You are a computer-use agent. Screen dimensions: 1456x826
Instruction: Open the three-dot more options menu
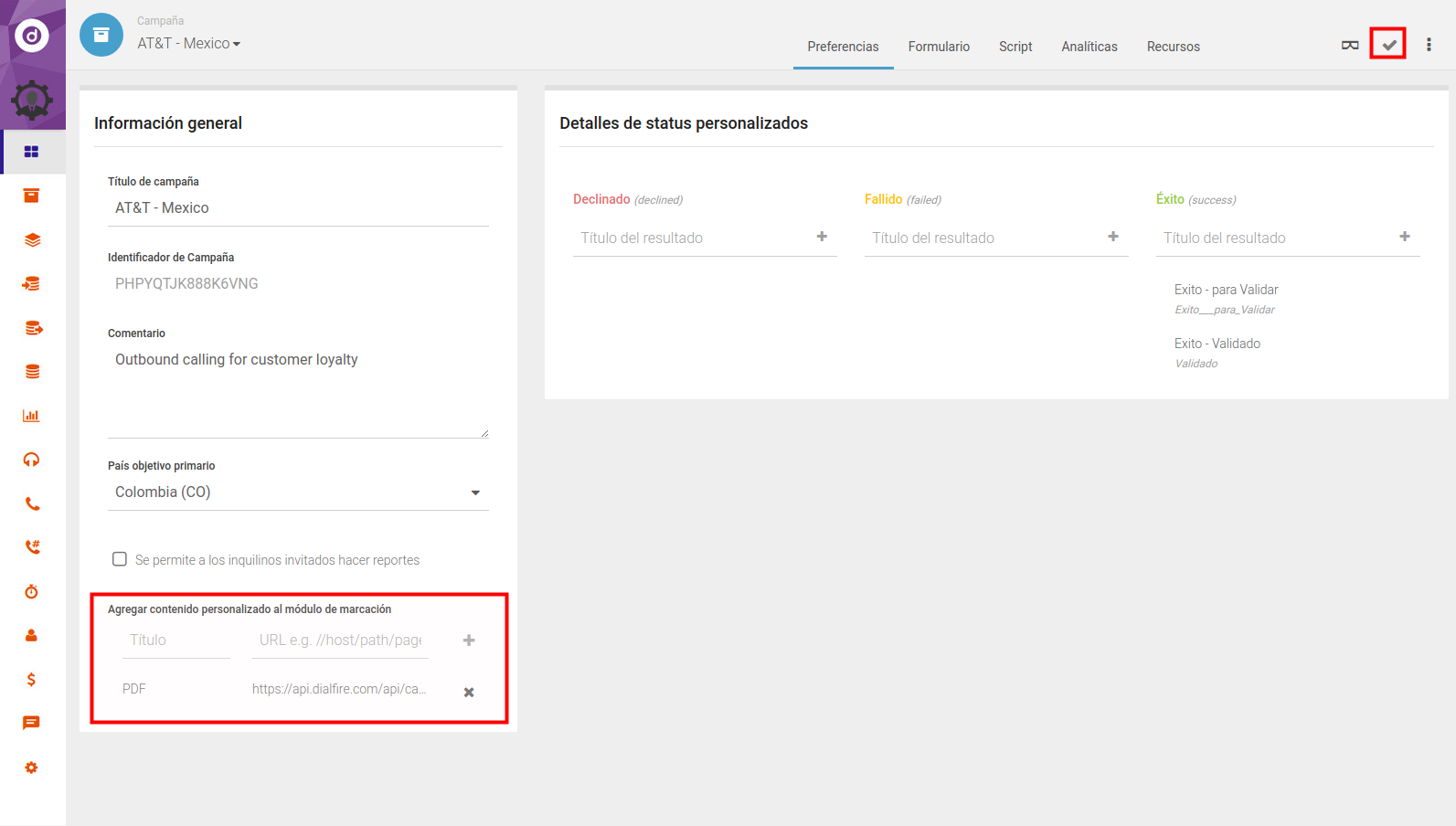pos(1429,45)
